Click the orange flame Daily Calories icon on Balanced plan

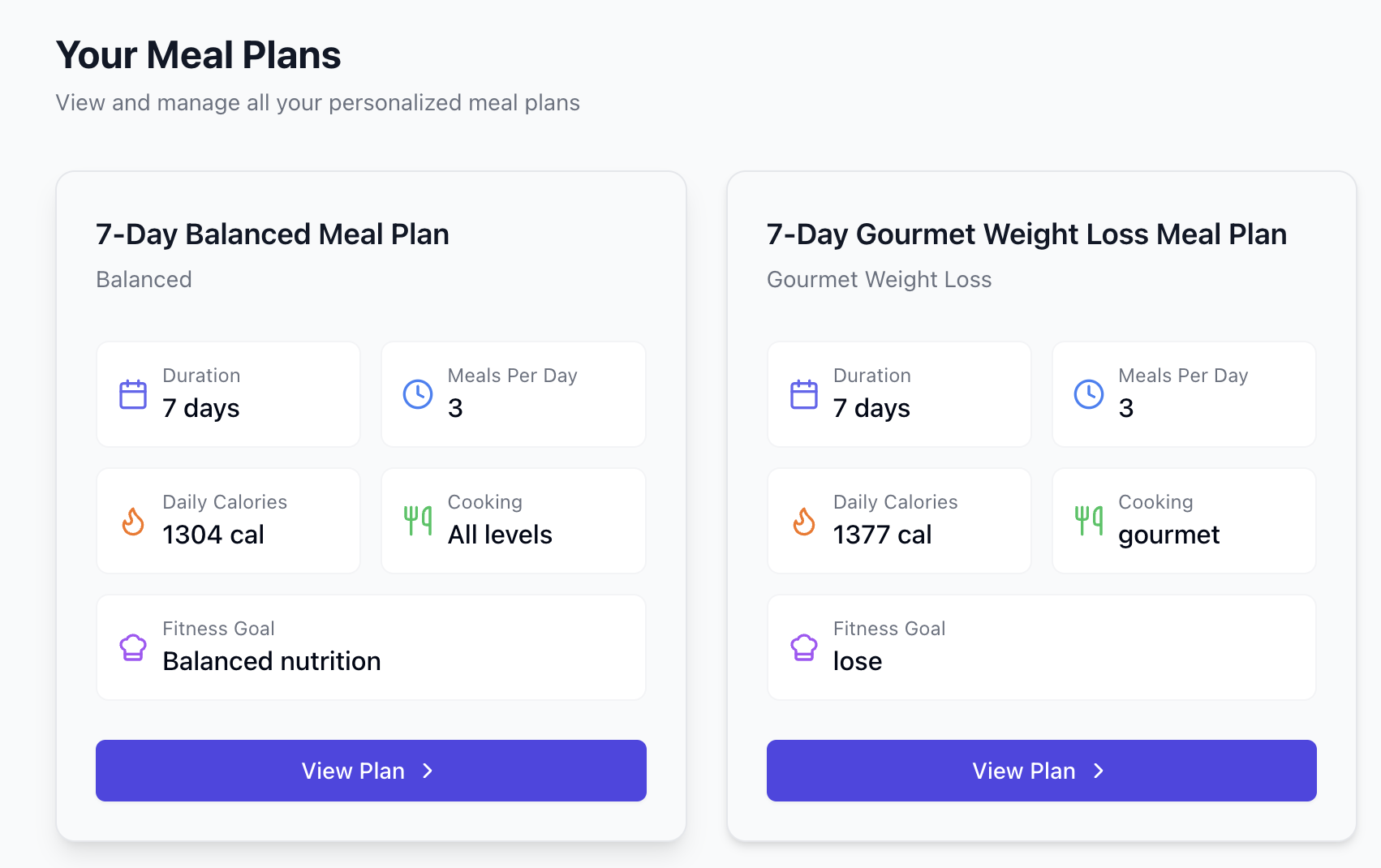(x=133, y=521)
